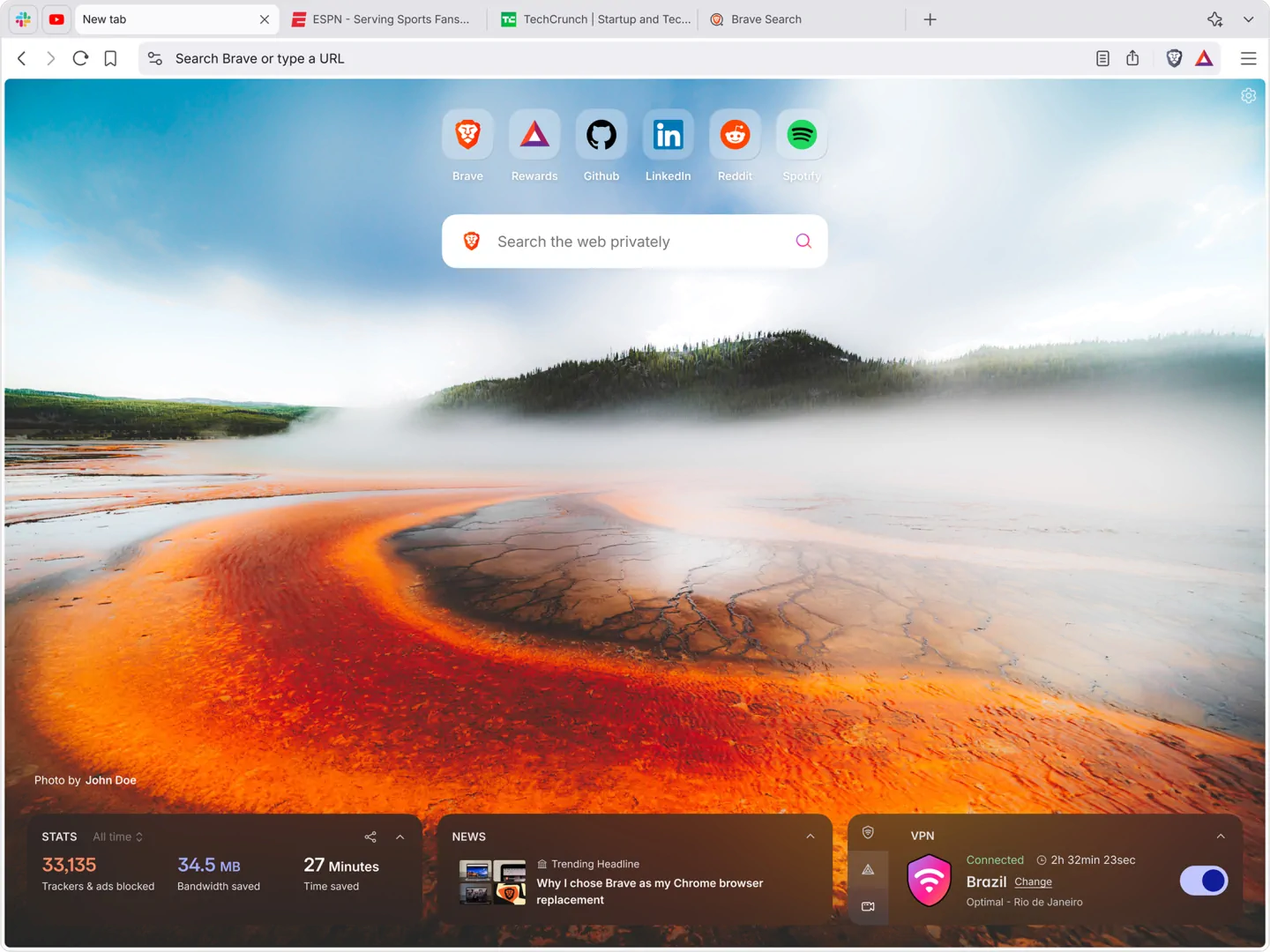Collapse the NEWS panel chevron
This screenshot has height=952, width=1270.
[x=810, y=836]
